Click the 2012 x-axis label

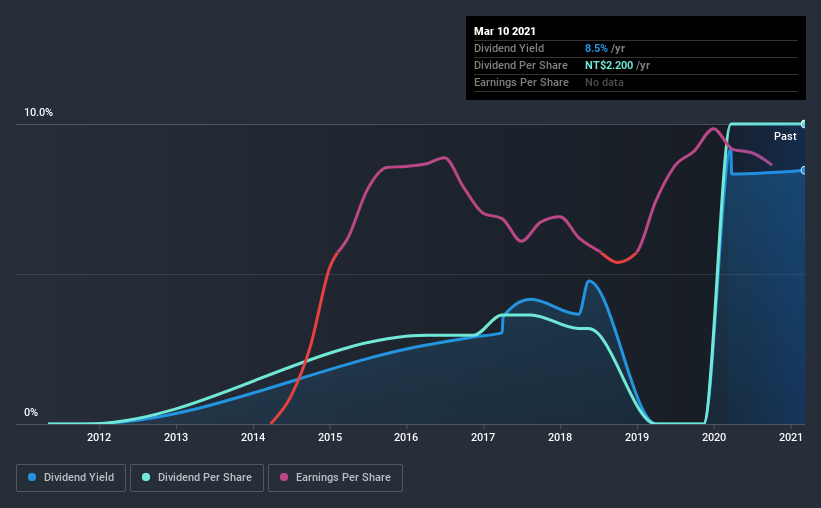pyautogui.click(x=99, y=437)
